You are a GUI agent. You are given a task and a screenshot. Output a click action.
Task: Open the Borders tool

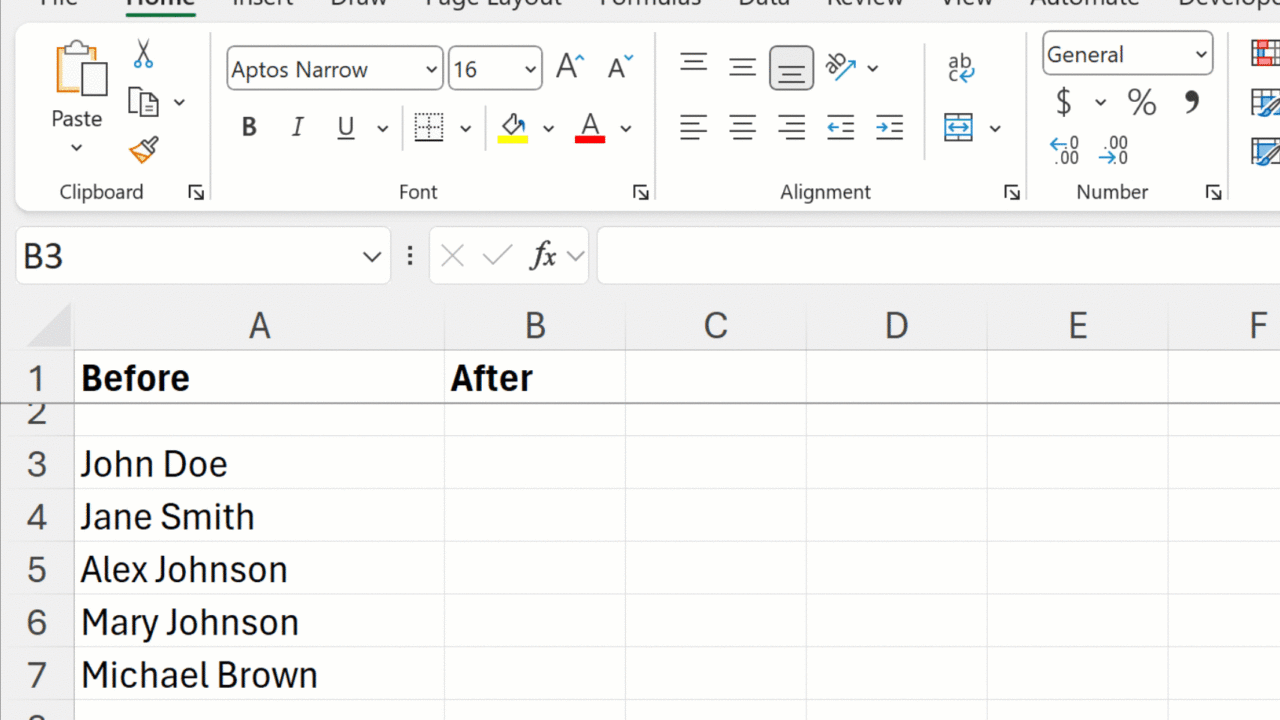coord(429,128)
